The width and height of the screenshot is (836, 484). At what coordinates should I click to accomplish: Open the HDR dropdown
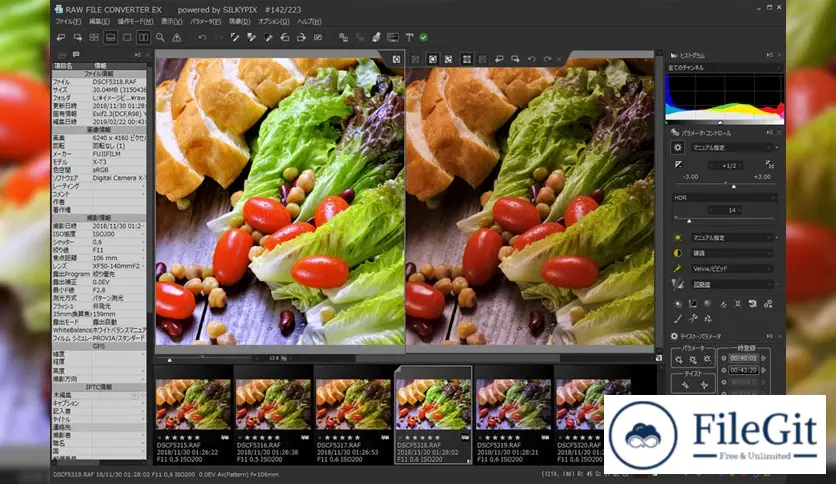point(724,198)
